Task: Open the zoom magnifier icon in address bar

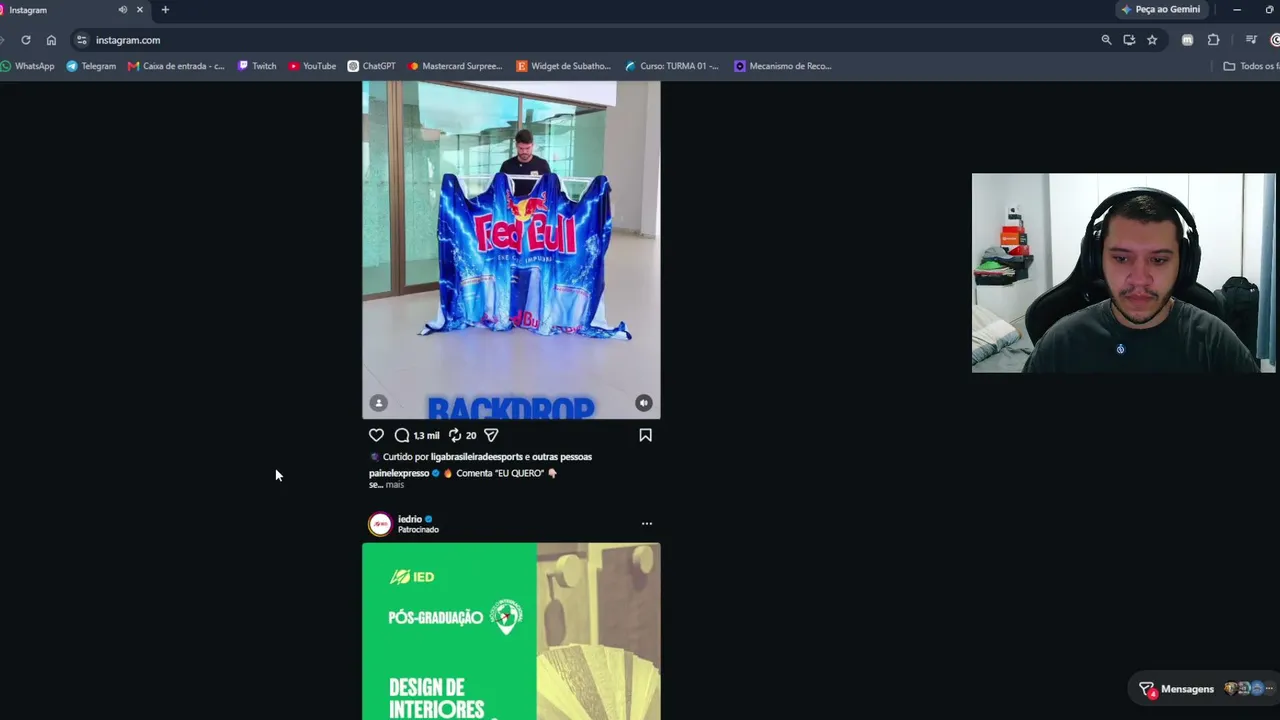Action: click(x=1106, y=40)
